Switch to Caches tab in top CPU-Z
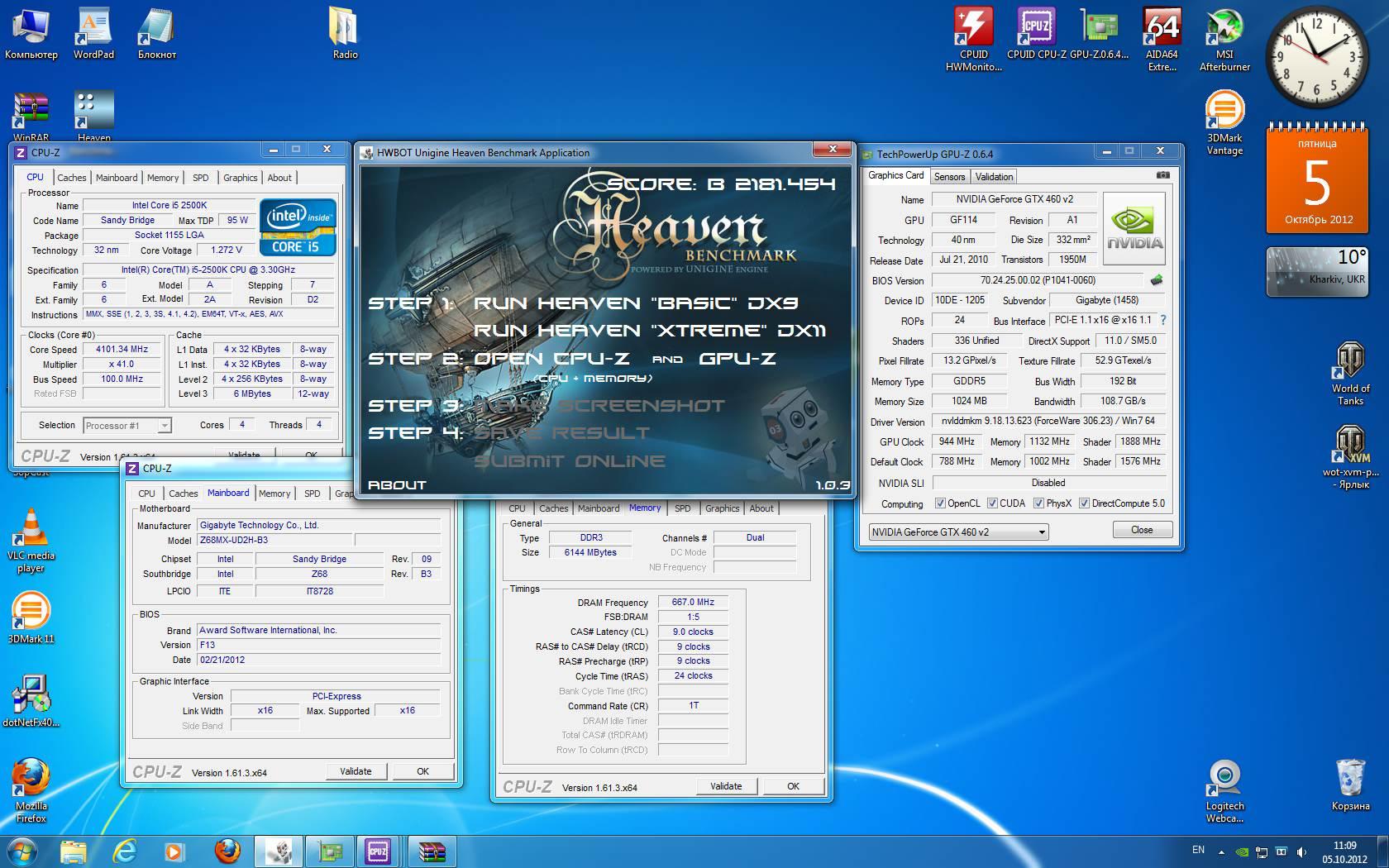 tap(71, 178)
